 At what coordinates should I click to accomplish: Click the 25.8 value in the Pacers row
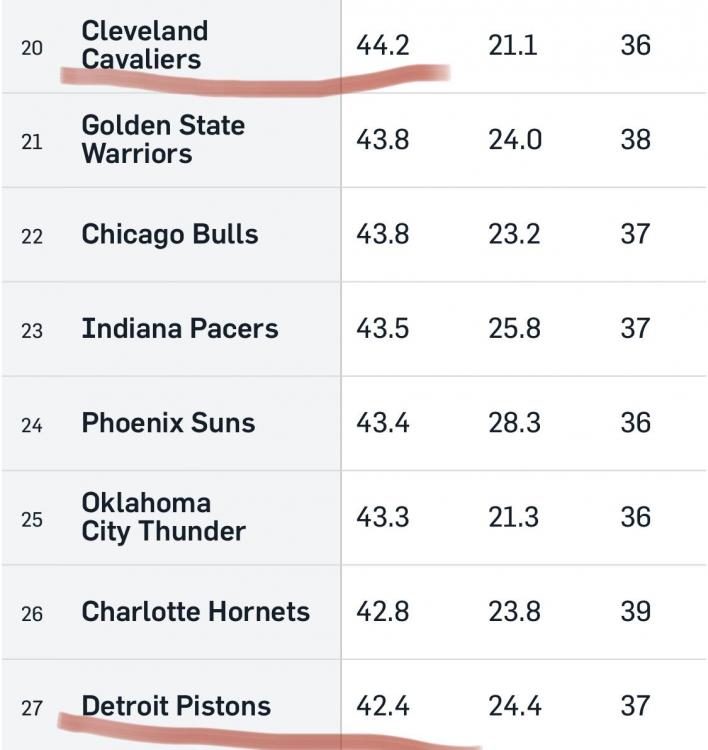point(515,328)
